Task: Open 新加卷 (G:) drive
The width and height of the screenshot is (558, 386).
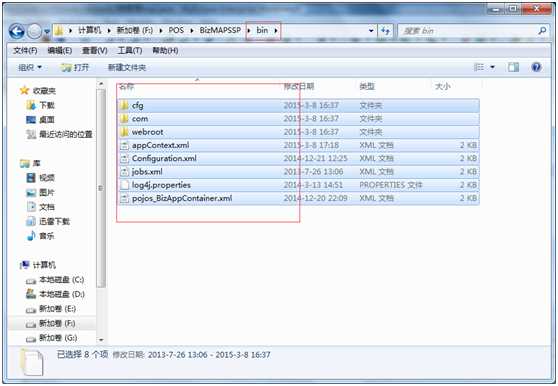Action: click(x=58, y=338)
